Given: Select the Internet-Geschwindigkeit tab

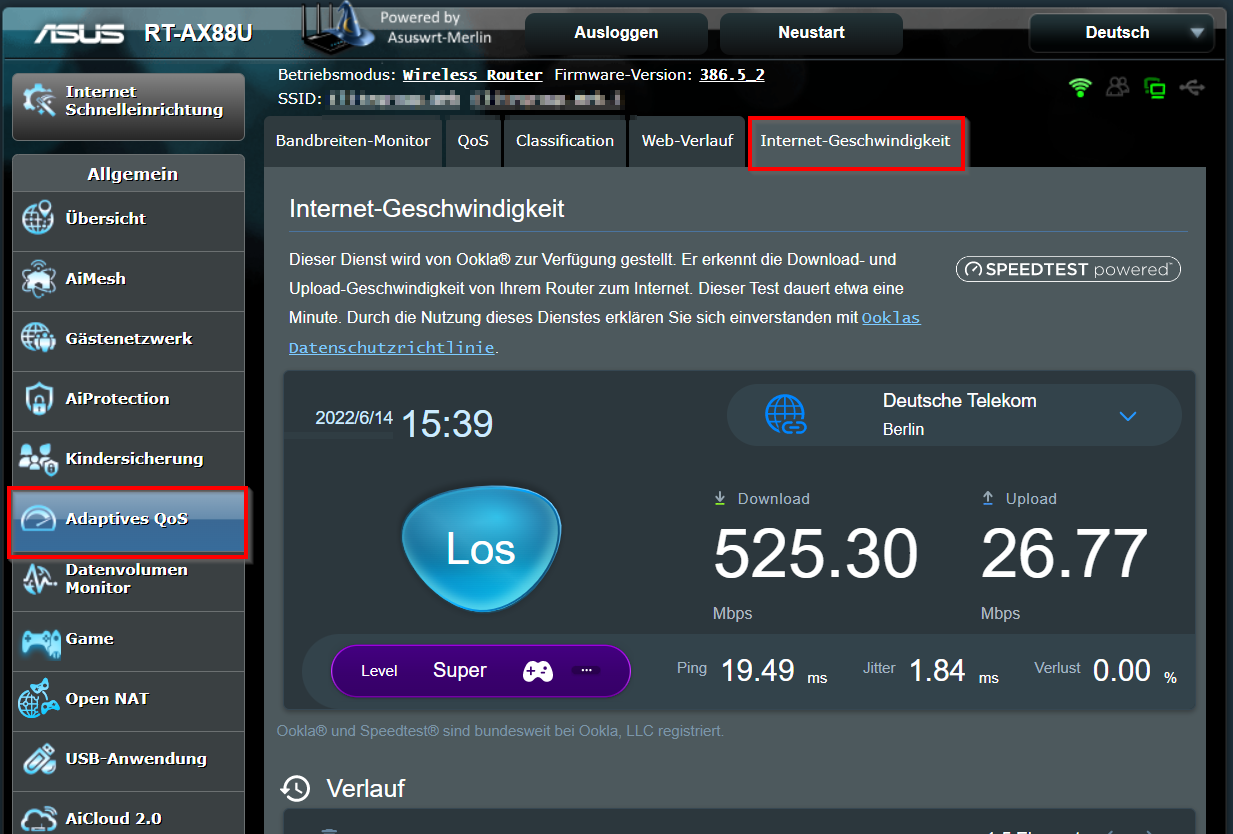Looking at the screenshot, I should pos(856,141).
